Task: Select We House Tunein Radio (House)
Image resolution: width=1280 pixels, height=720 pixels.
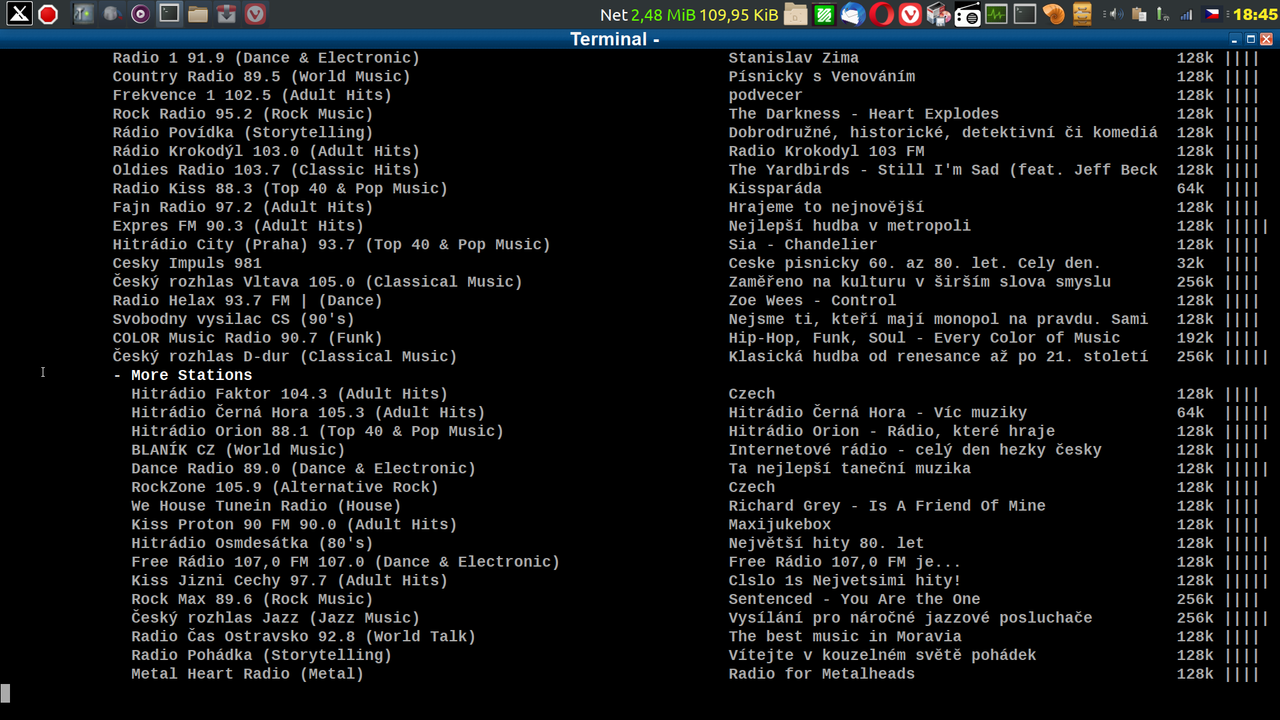Action: coord(266,506)
